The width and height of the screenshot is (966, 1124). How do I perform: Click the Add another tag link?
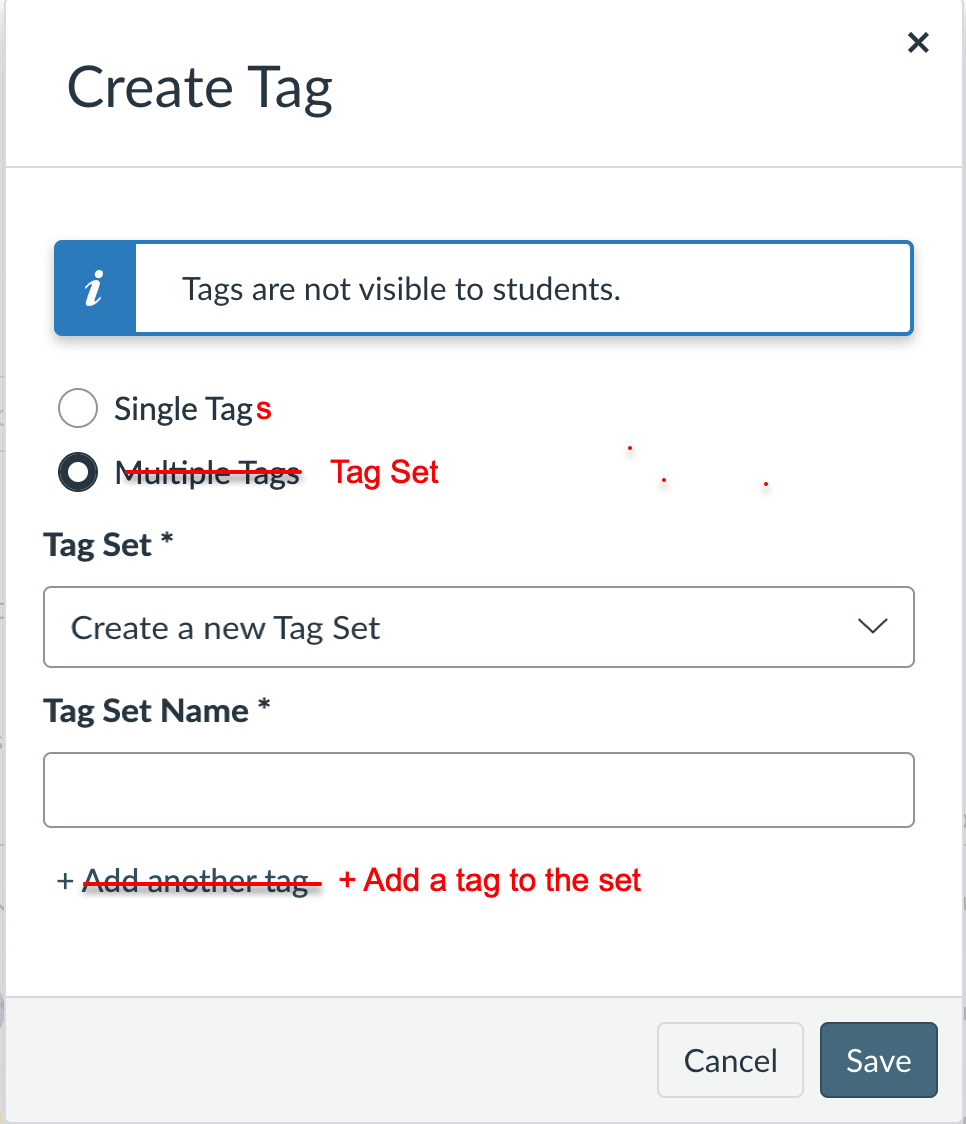click(196, 880)
